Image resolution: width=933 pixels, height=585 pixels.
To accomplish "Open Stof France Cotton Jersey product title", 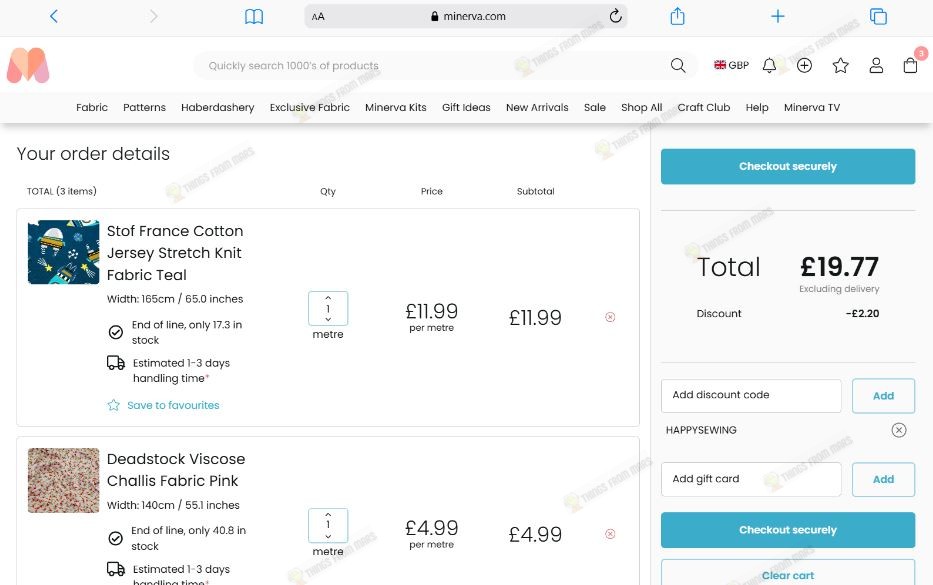I will tap(175, 253).
